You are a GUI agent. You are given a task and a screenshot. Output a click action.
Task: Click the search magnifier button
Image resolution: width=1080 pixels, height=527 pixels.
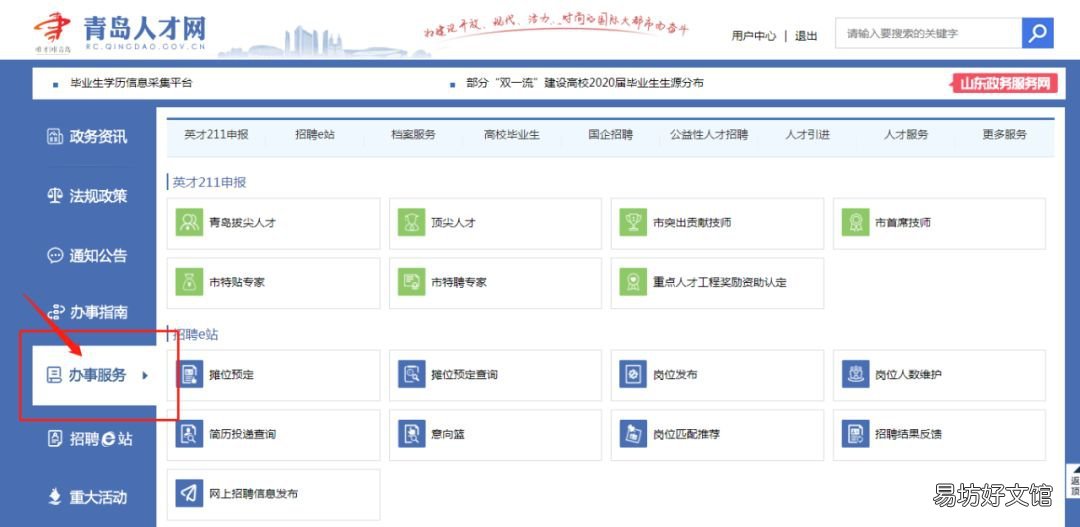(1037, 32)
